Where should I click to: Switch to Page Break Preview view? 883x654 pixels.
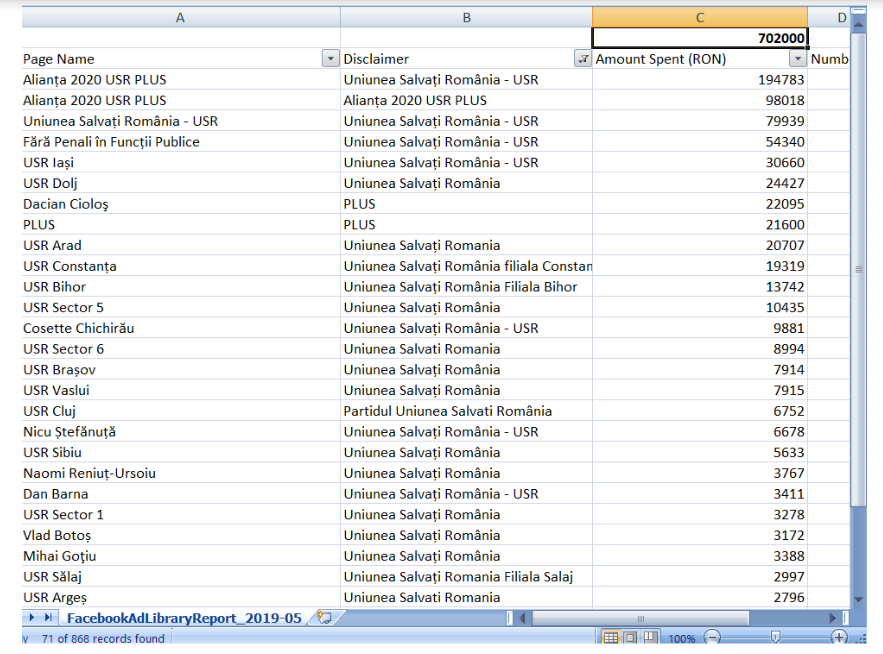click(x=650, y=638)
